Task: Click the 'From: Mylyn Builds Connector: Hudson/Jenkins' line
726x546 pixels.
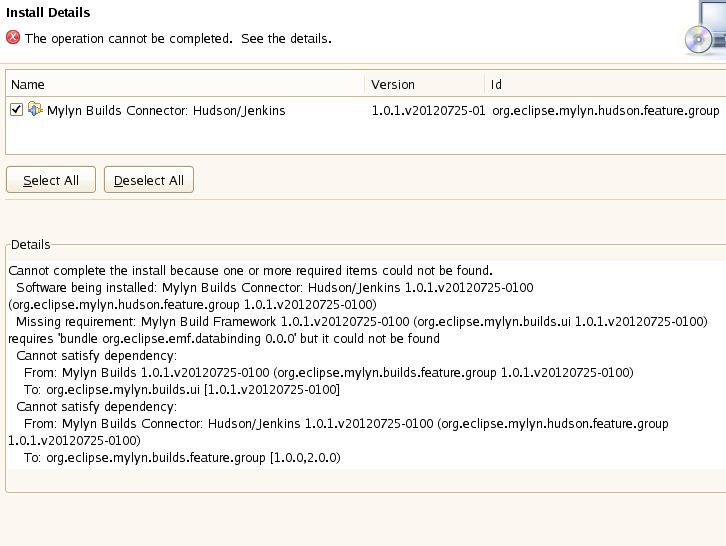Action: coord(346,423)
